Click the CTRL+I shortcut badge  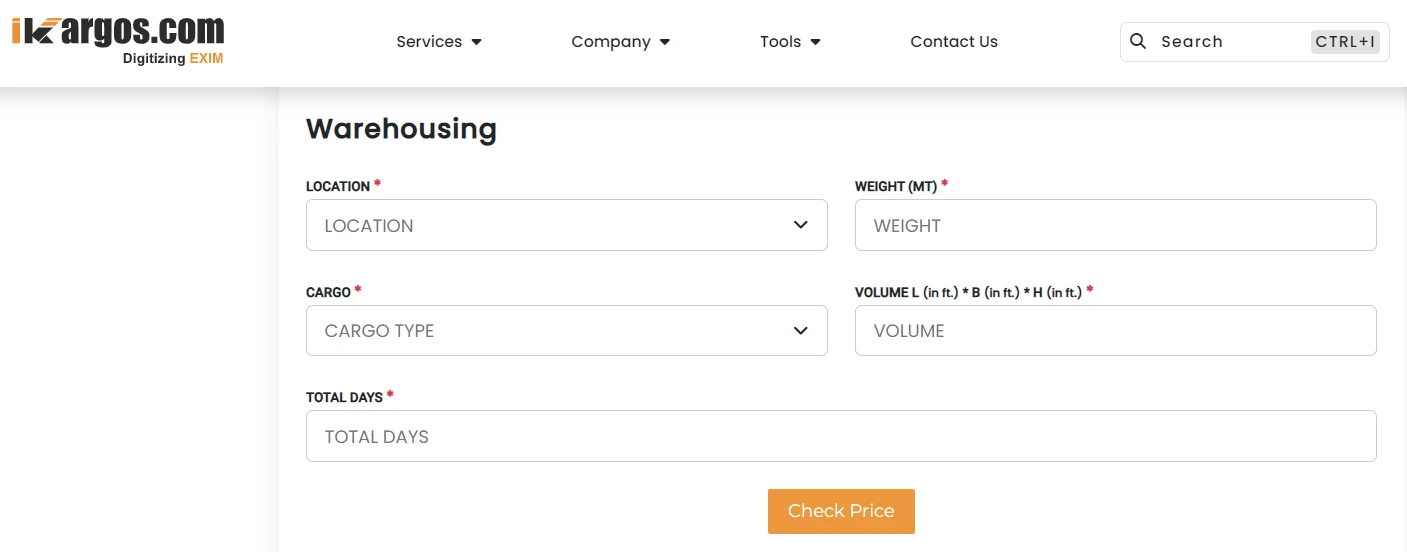click(1345, 42)
